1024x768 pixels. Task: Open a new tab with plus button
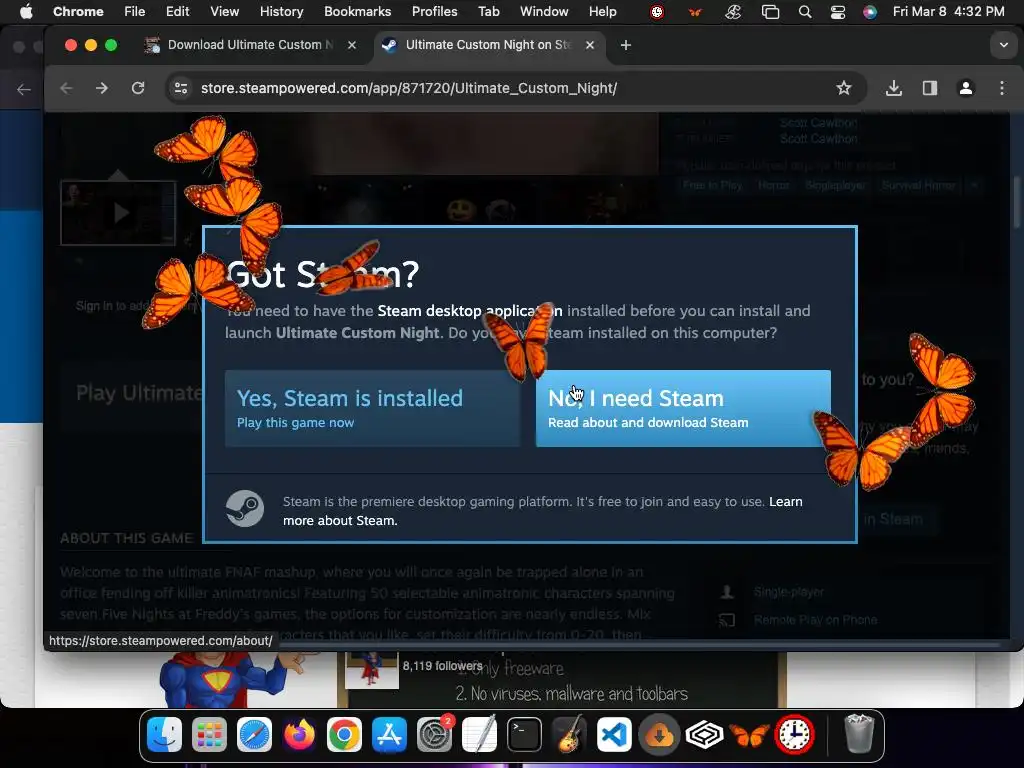point(626,45)
